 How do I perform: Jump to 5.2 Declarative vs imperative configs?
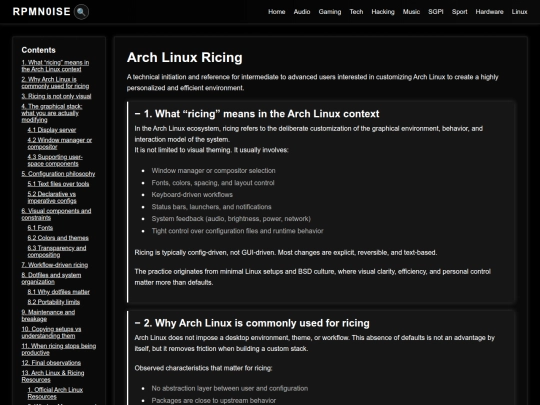click(52, 197)
